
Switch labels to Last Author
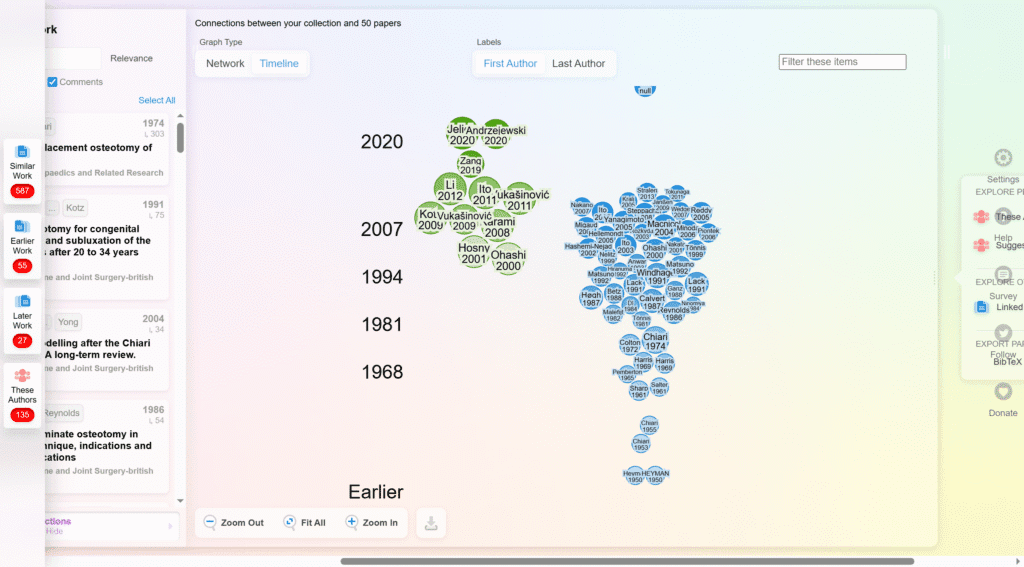pyautogui.click(x=578, y=64)
